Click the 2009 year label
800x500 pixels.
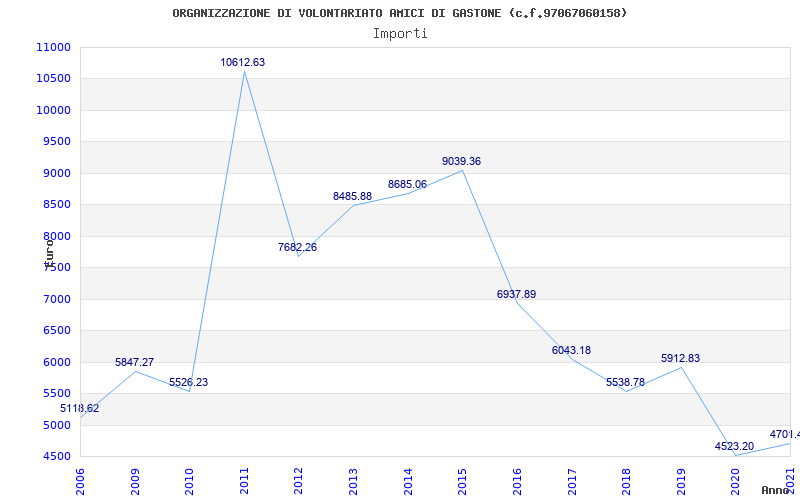135,481
